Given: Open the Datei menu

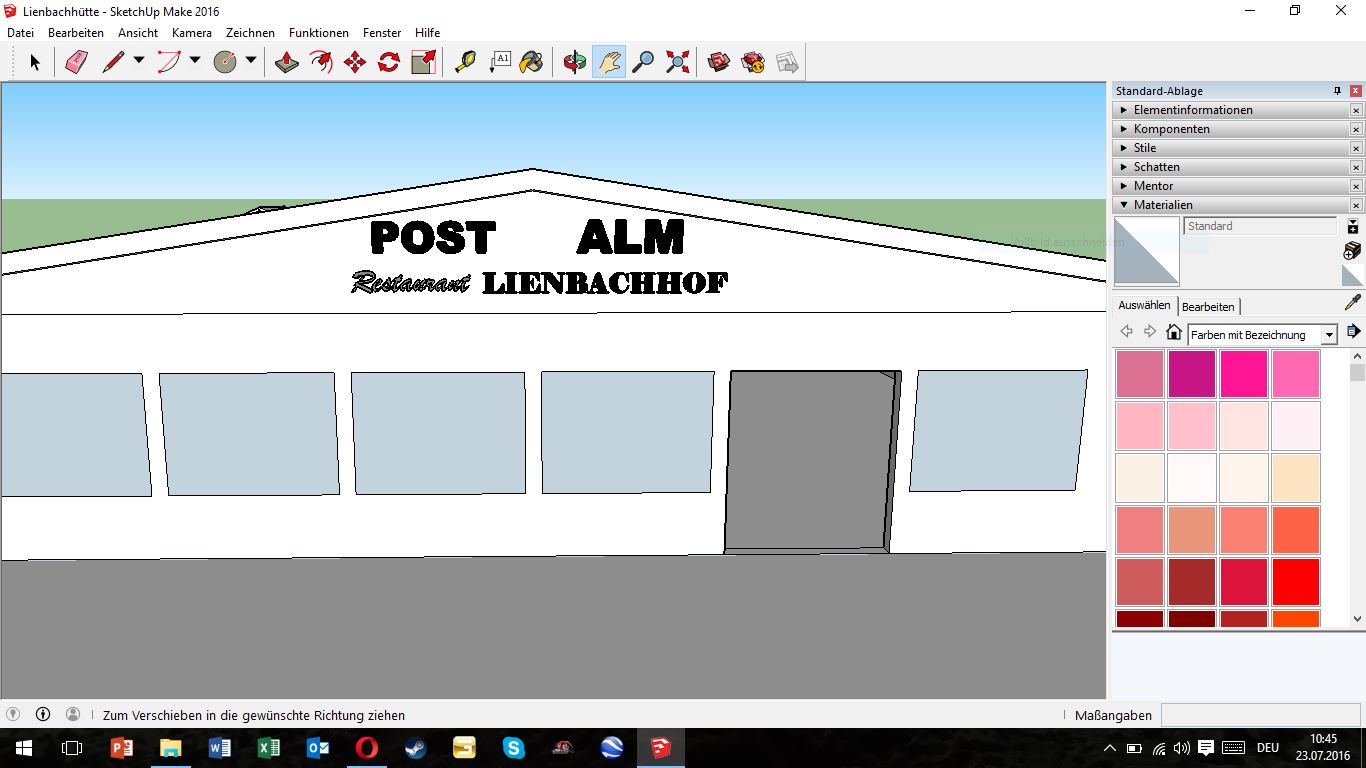Looking at the screenshot, I should 21,33.
